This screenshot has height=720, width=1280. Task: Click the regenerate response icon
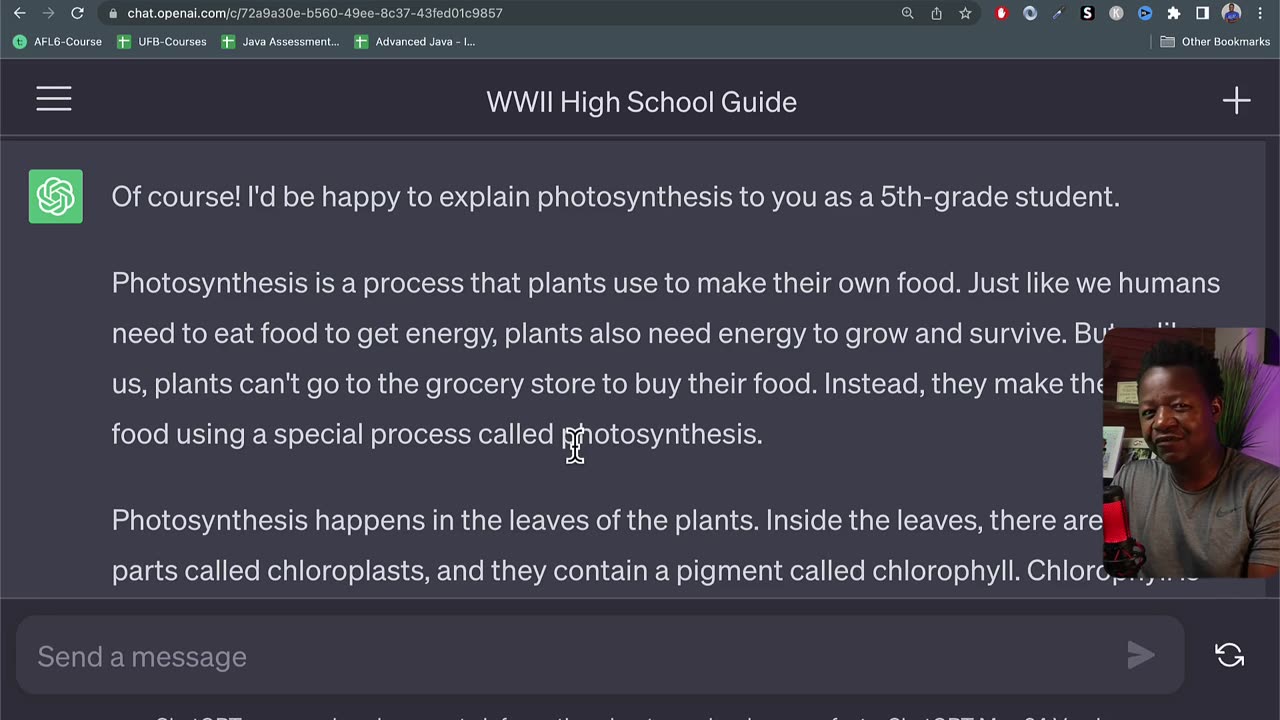coord(1229,655)
